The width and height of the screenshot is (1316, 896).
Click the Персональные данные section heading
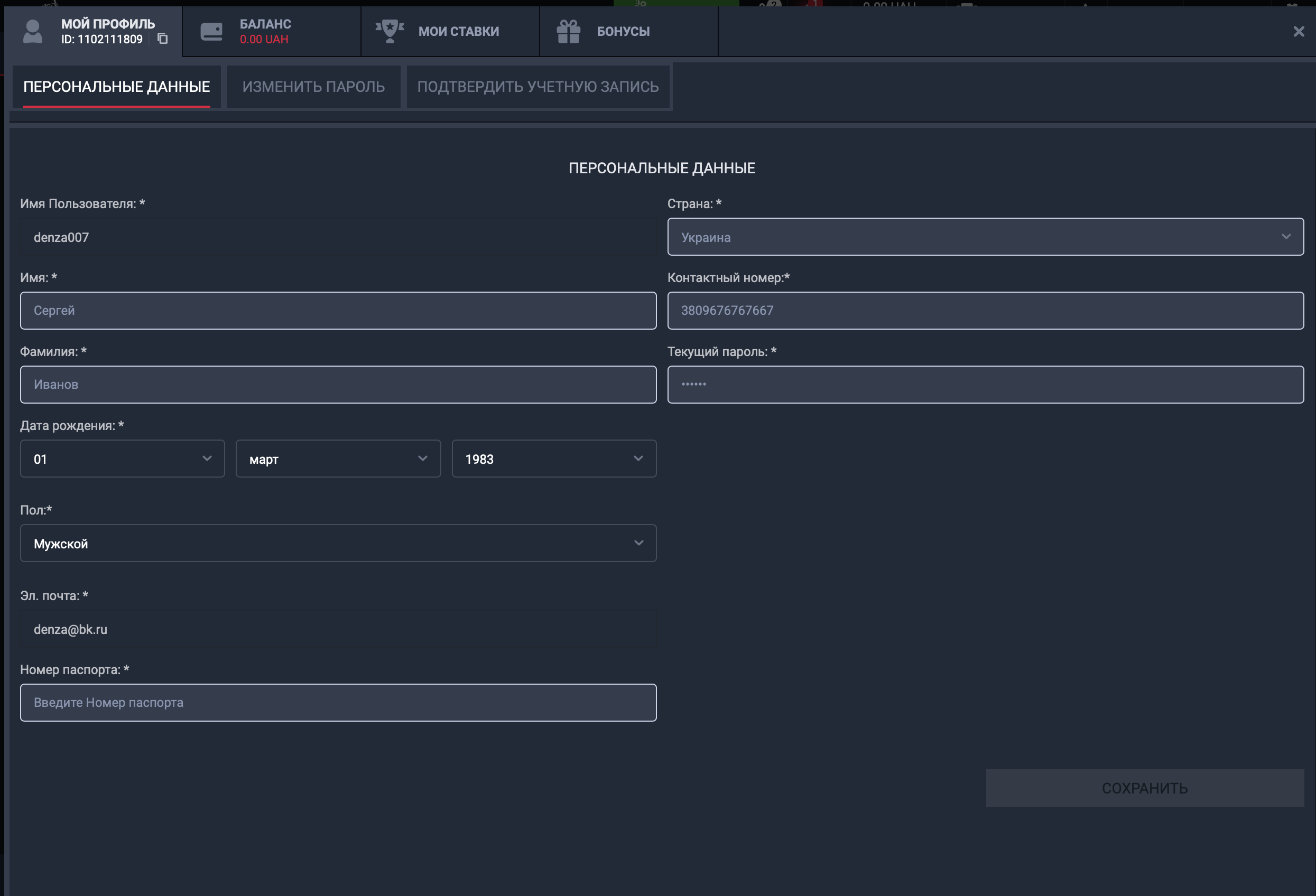tap(662, 168)
